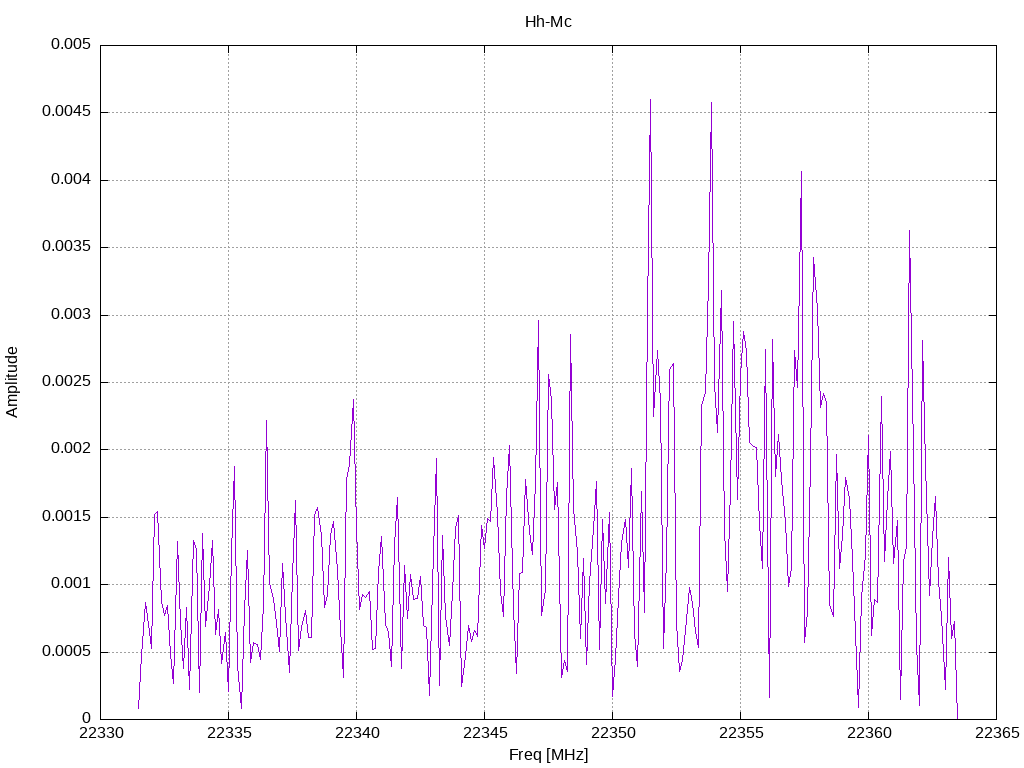Click the y-axis value 0.004
This screenshot has width=1024, height=768.
point(71,180)
